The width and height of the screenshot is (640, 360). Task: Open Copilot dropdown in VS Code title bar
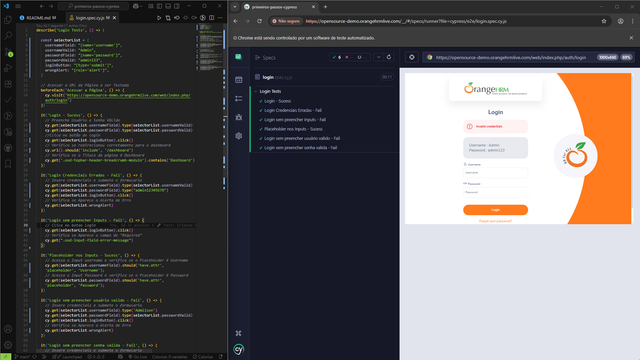[138, 6]
